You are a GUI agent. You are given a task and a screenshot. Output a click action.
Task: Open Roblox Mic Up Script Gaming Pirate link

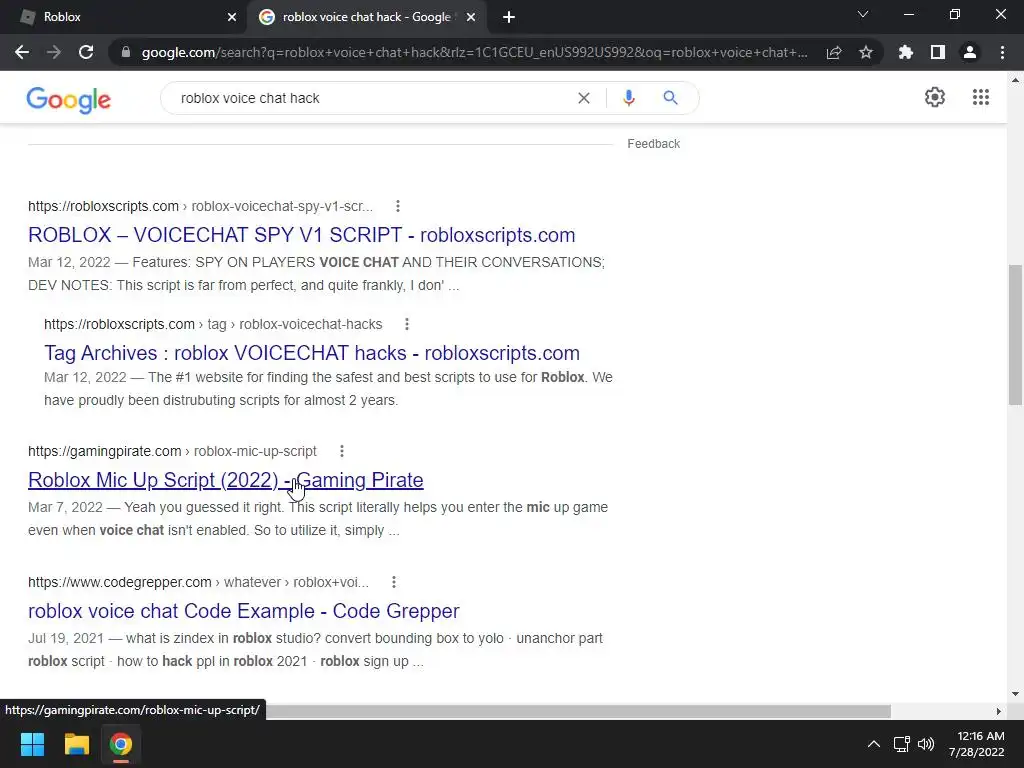[x=225, y=480]
